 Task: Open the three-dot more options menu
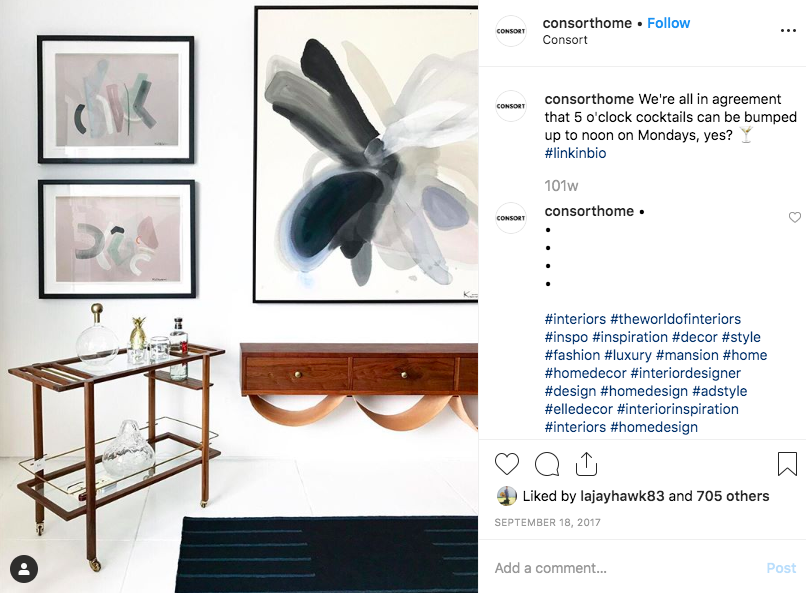click(x=788, y=31)
